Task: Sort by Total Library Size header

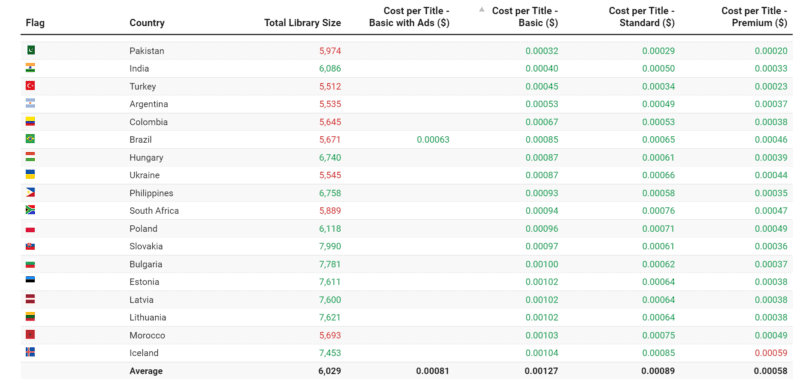Action: tap(302, 23)
